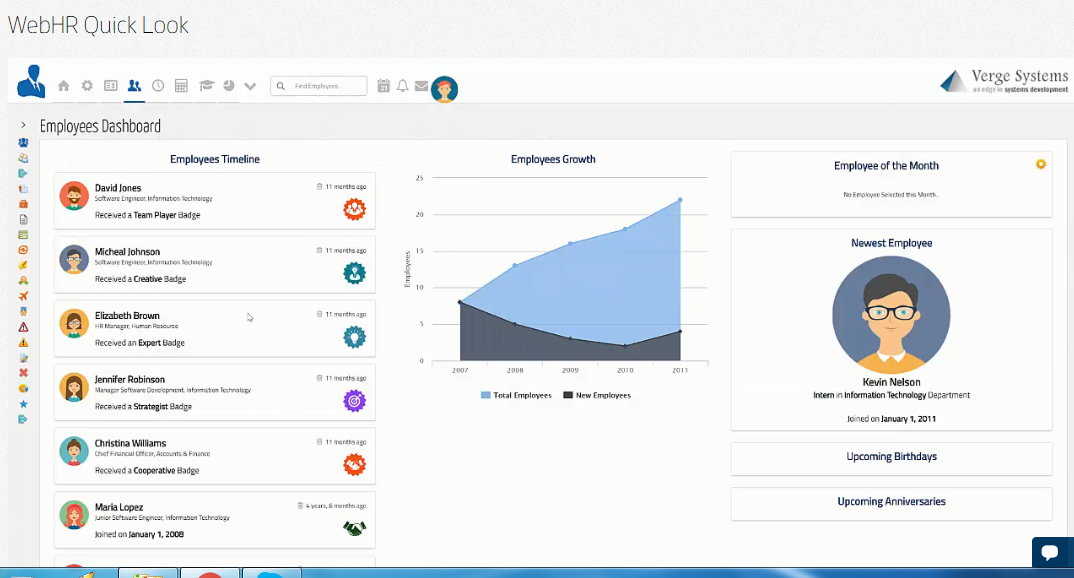Click the red X sidebar icon
The width and height of the screenshot is (1074, 578).
23,373
